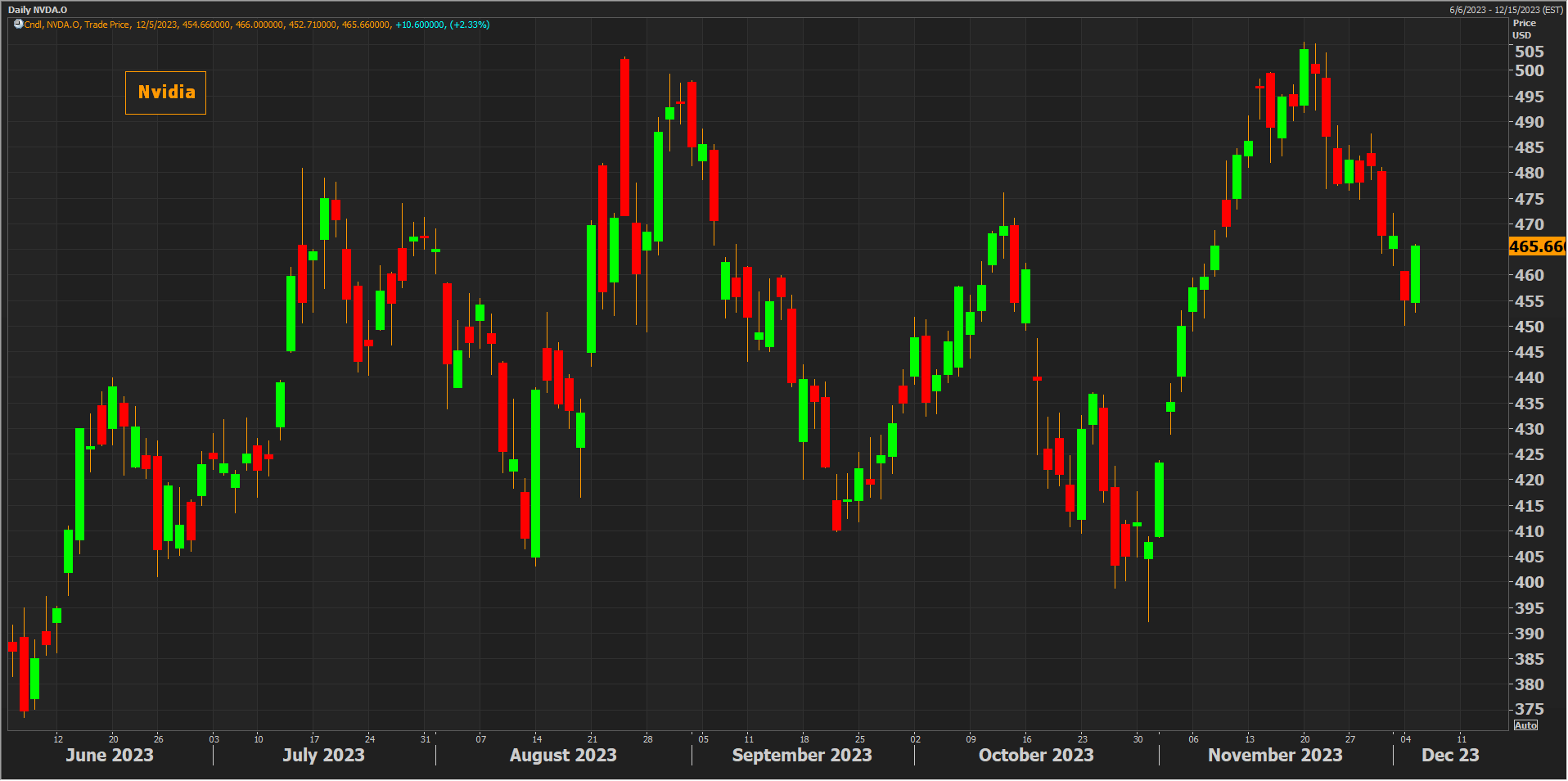
Task: Click the 500 mark on price axis
Action: (1529, 71)
